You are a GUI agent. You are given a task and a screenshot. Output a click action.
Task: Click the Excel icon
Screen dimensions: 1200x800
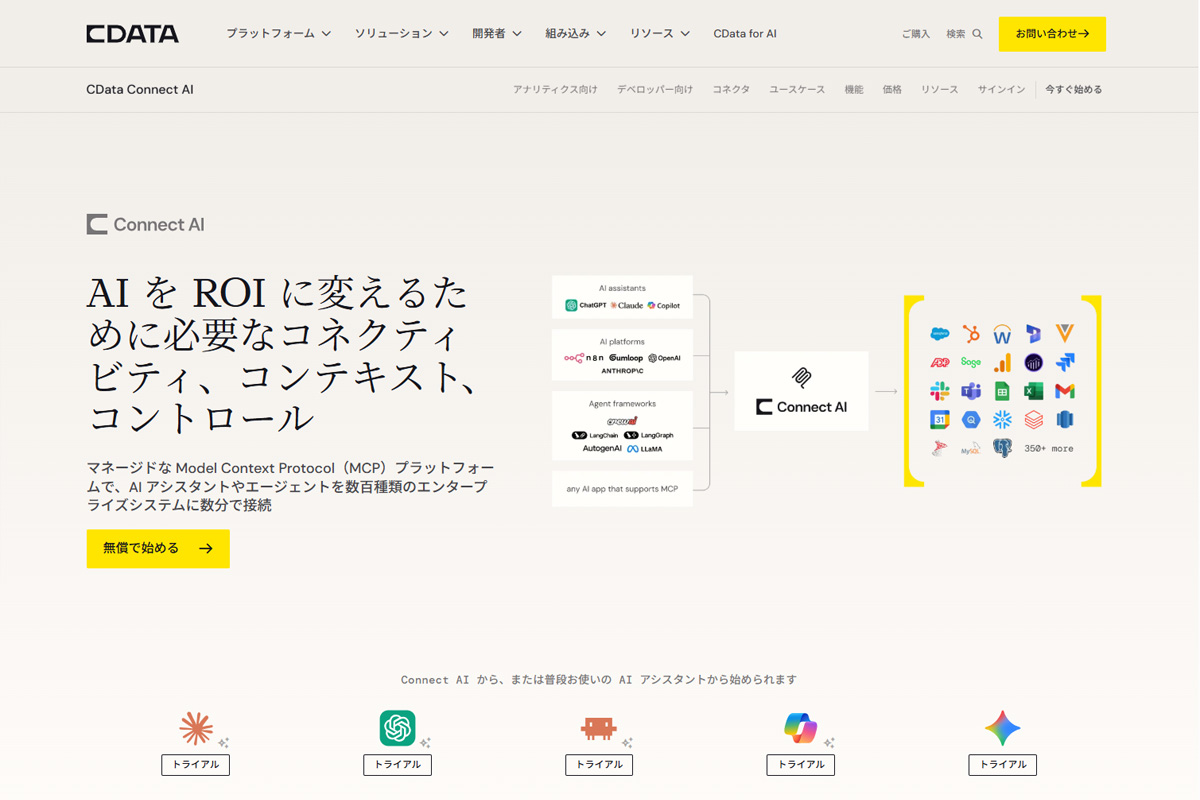click(x=1033, y=391)
